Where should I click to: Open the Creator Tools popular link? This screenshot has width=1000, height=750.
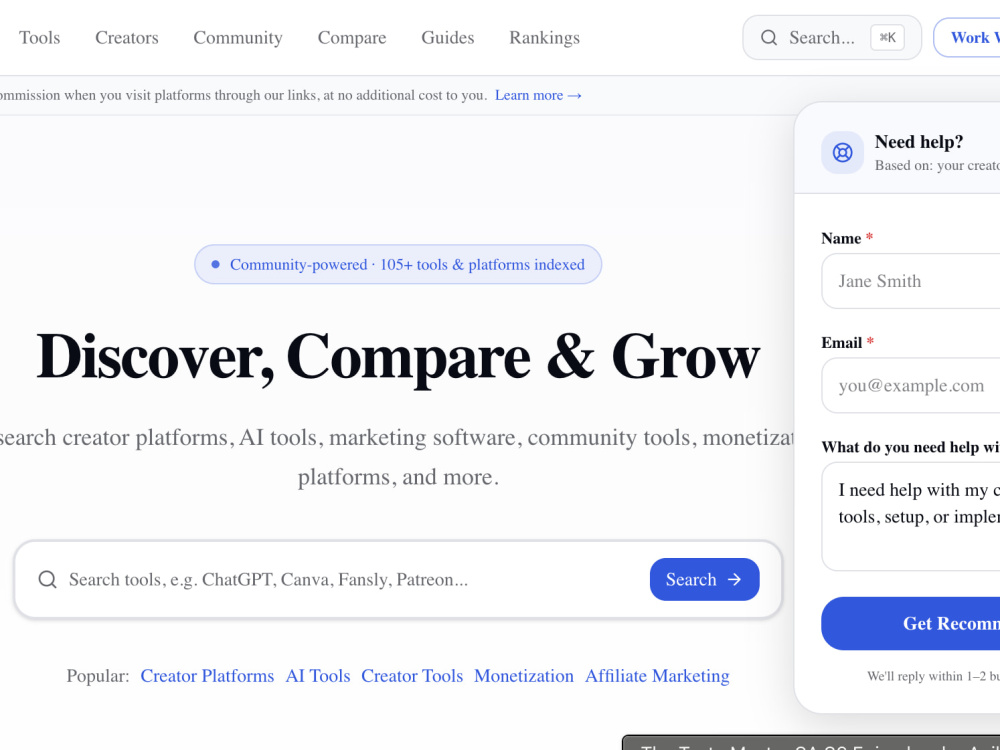(412, 675)
